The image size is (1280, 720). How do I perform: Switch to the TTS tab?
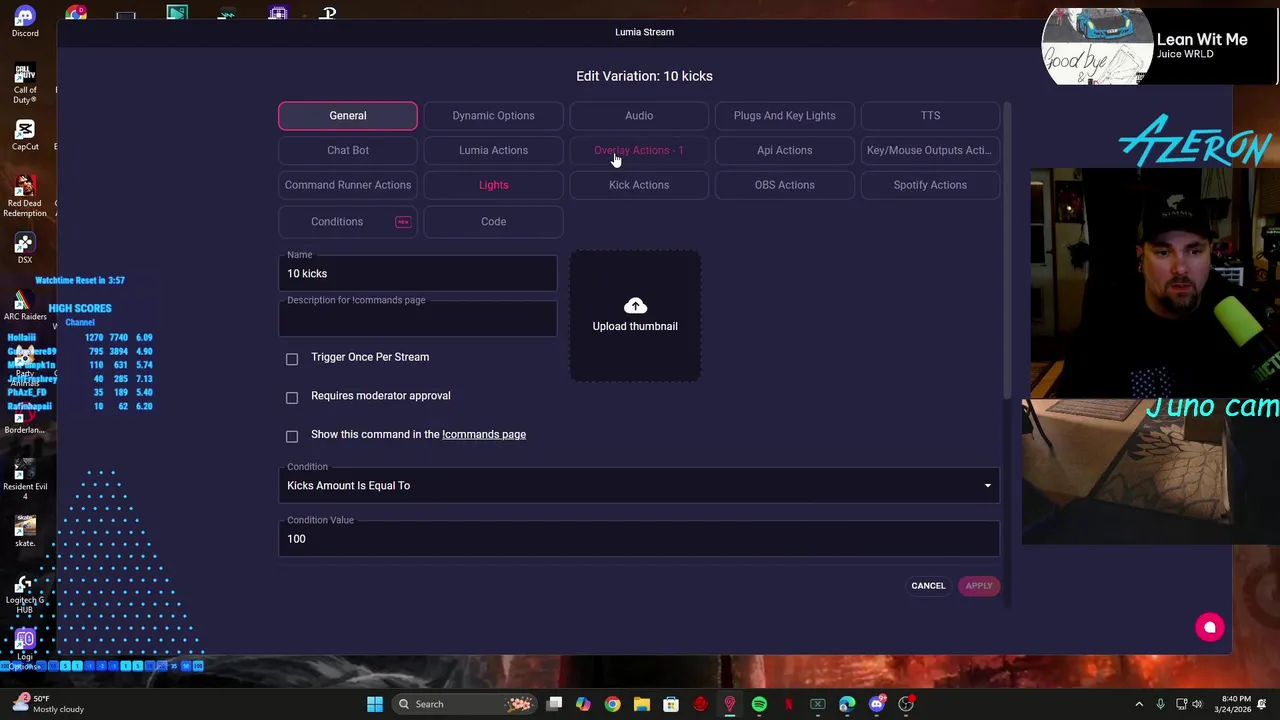pos(930,116)
